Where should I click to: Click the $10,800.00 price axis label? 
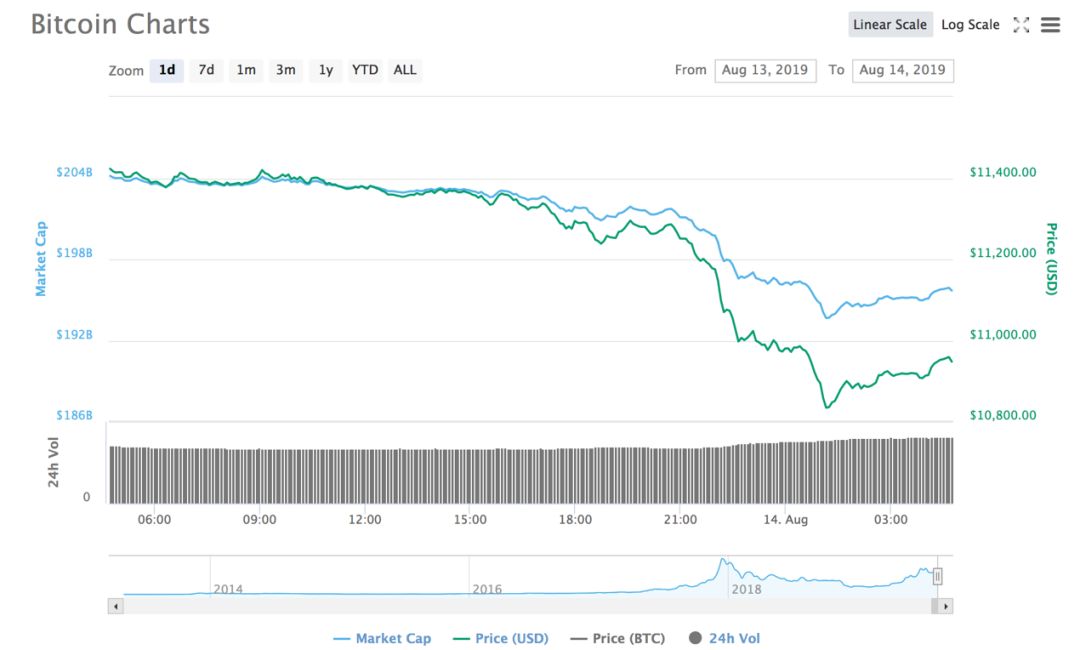point(1003,415)
